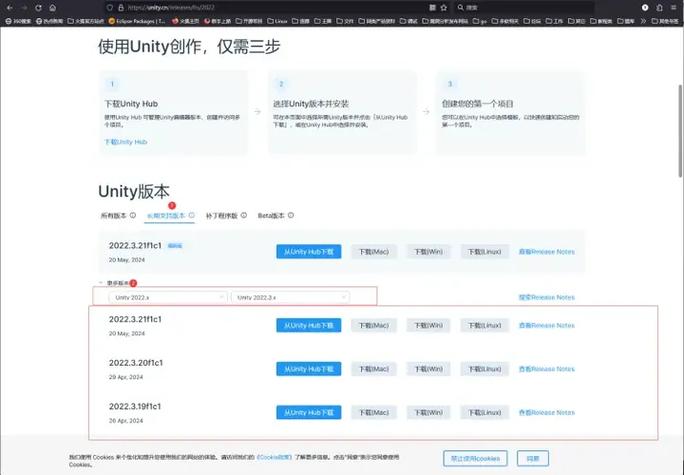Click 下载(Win) for 2022.3.19f1c1
The width and height of the screenshot is (684, 475).
[x=428, y=413]
